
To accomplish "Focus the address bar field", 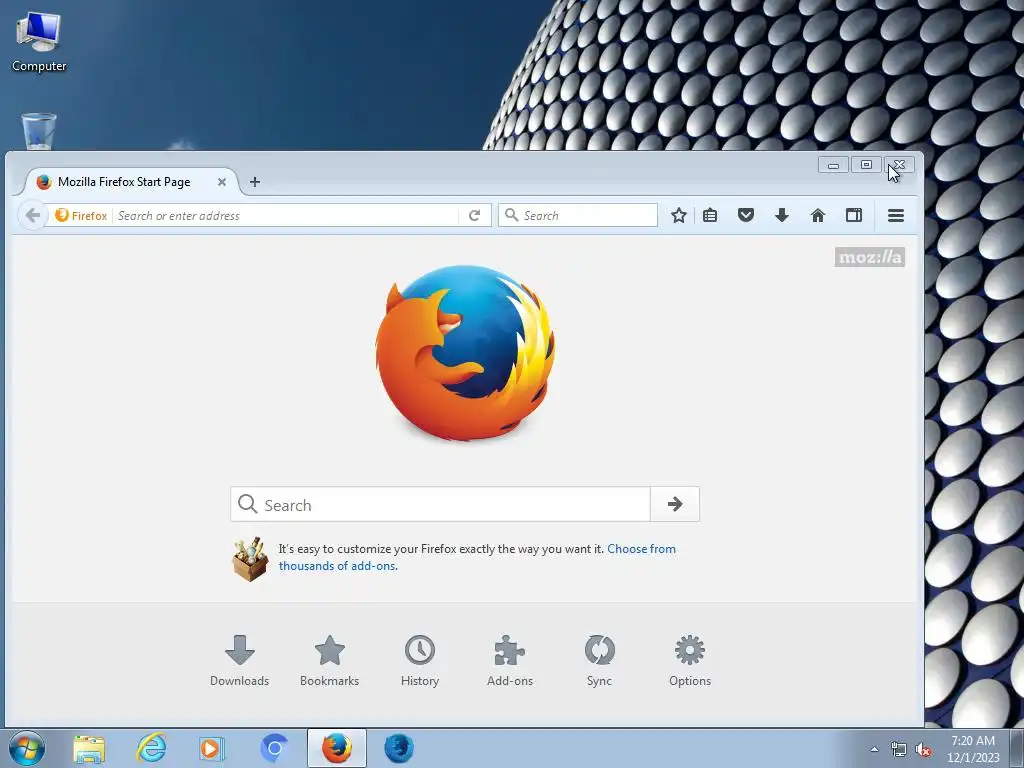I will pyautogui.click(x=286, y=216).
